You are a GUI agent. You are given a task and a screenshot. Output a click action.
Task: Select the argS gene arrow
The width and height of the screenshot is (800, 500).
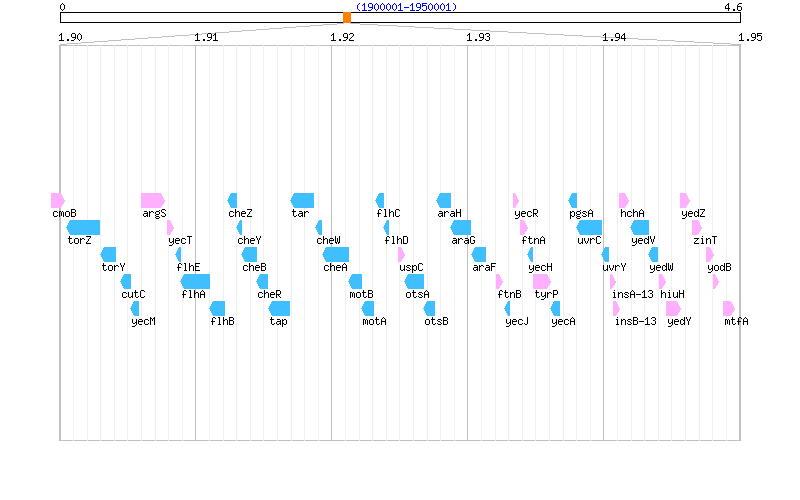point(153,200)
